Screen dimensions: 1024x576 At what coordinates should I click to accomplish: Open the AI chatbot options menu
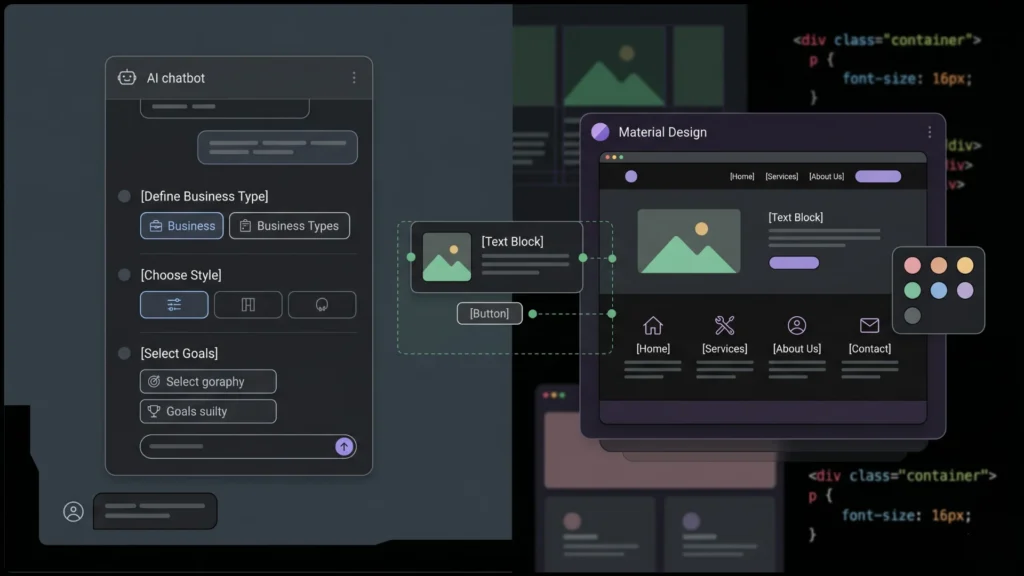click(353, 77)
